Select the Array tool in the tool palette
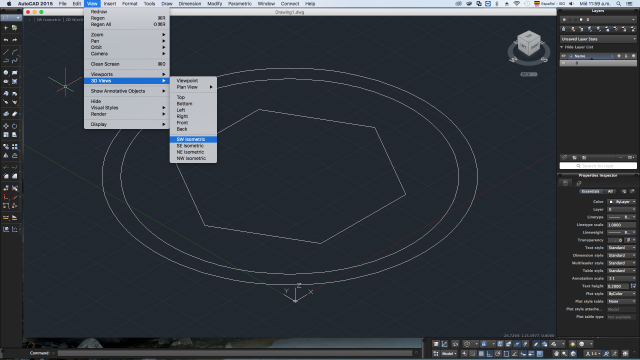 [15, 146]
